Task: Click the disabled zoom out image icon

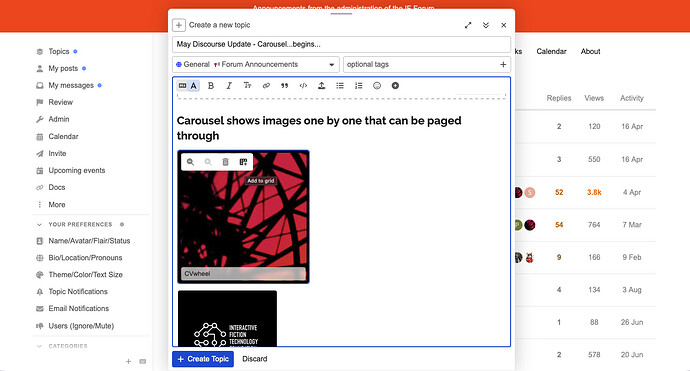Action: (x=208, y=162)
